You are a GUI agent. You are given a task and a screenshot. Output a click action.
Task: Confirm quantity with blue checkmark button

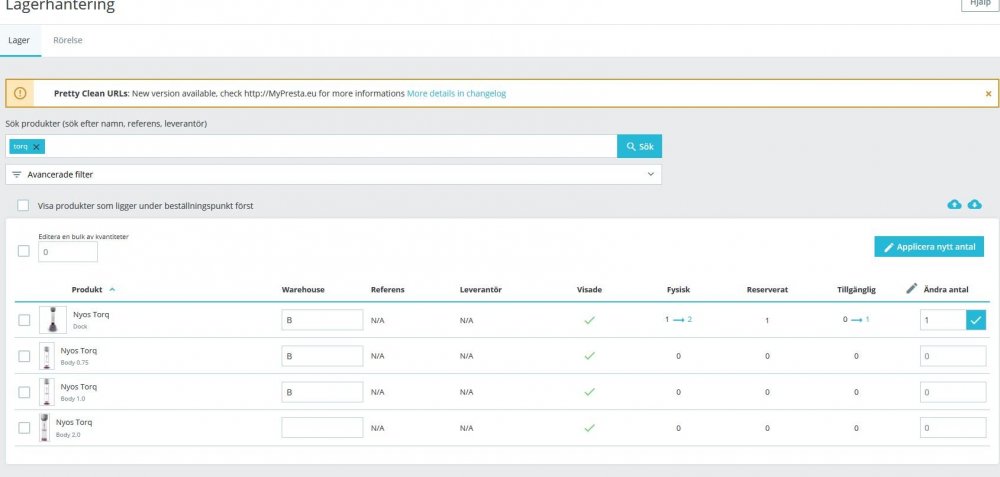(x=976, y=320)
